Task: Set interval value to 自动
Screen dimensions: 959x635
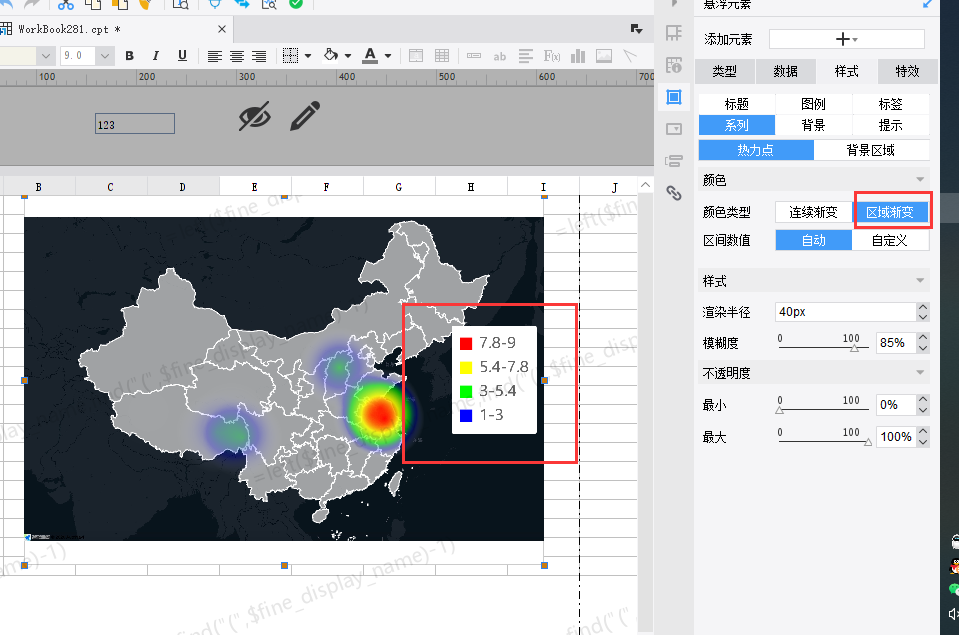Action: tap(813, 240)
